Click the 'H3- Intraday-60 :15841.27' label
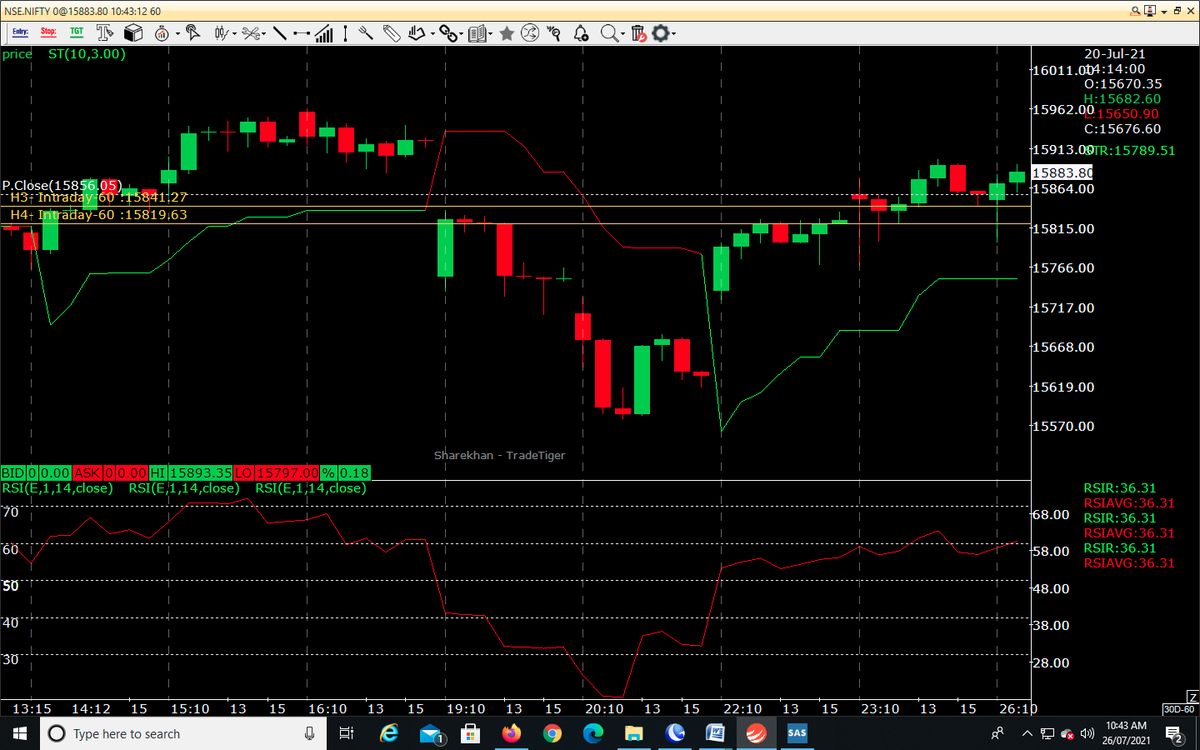The width and height of the screenshot is (1200, 750). click(99, 199)
